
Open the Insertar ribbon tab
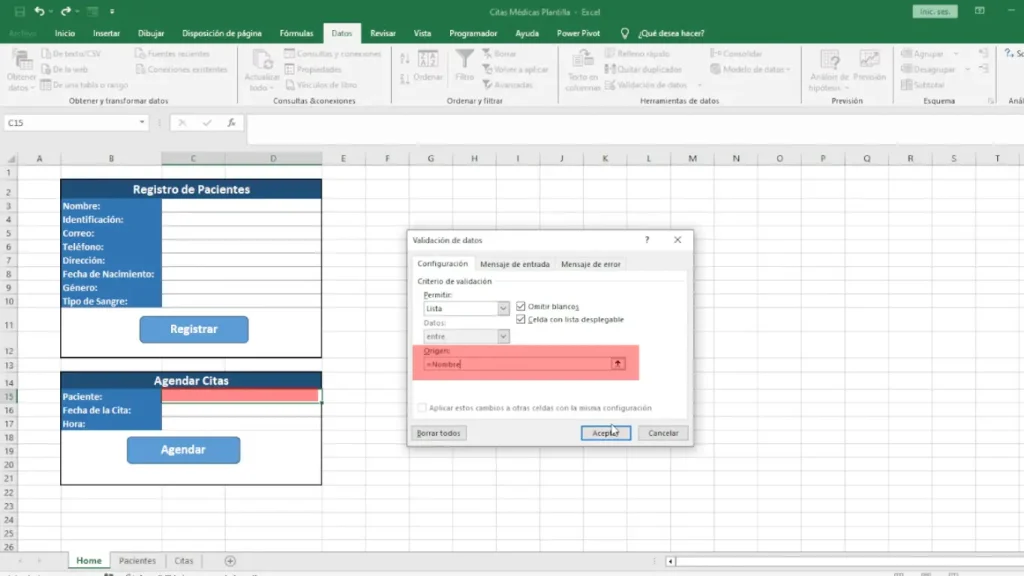click(106, 33)
